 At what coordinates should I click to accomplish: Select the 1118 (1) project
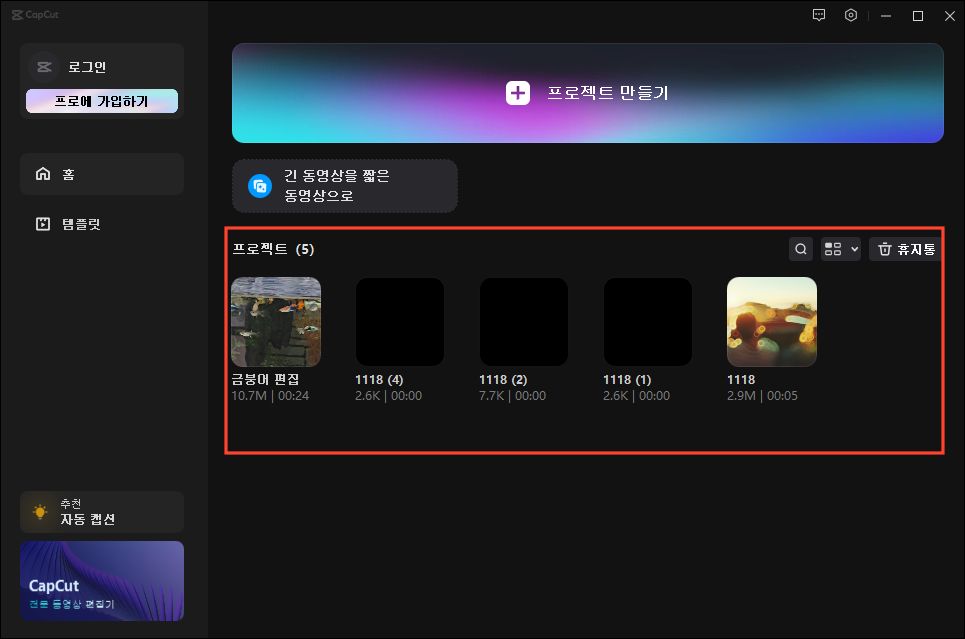point(647,321)
